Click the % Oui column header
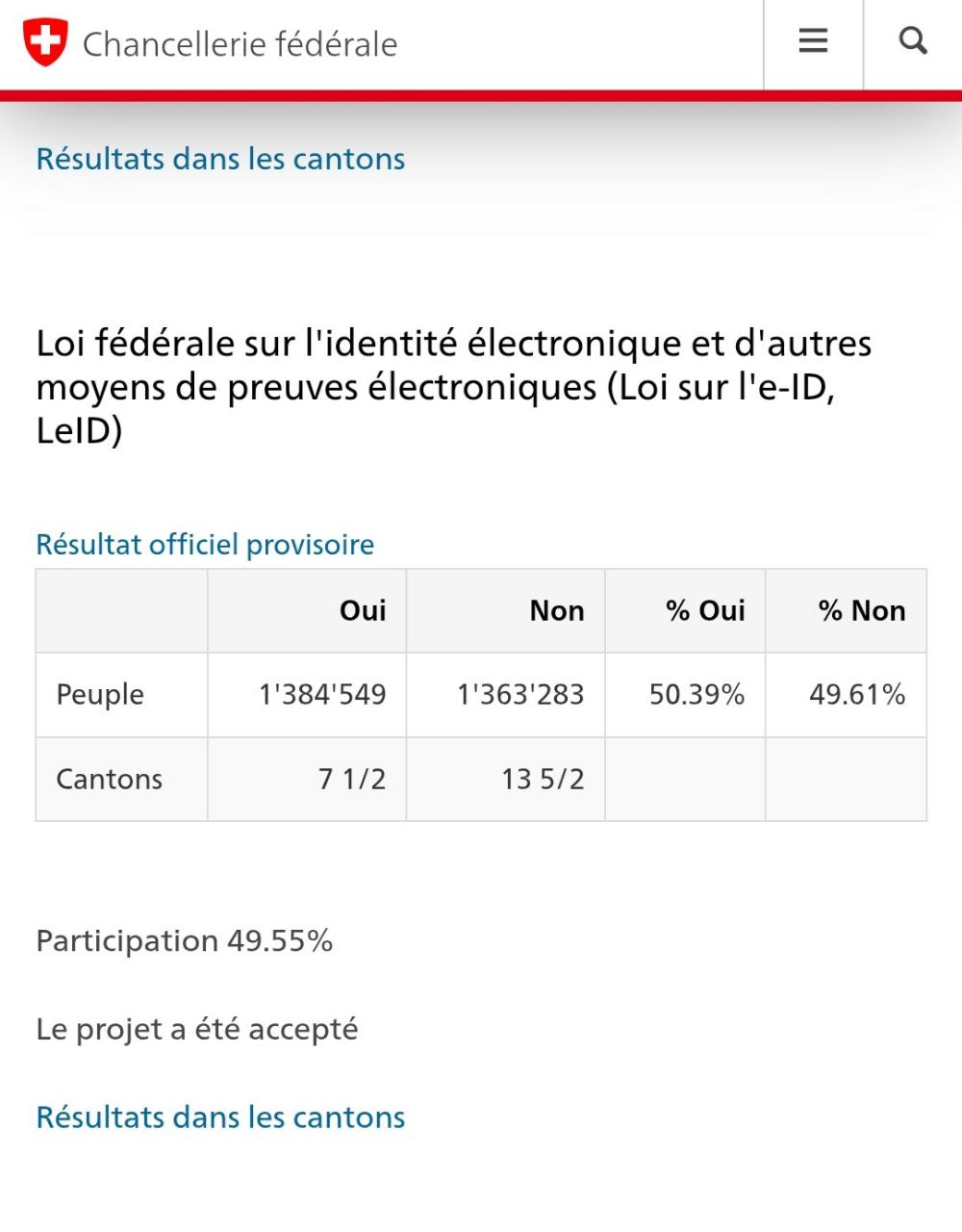The width and height of the screenshot is (962, 1232). tap(705, 611)
